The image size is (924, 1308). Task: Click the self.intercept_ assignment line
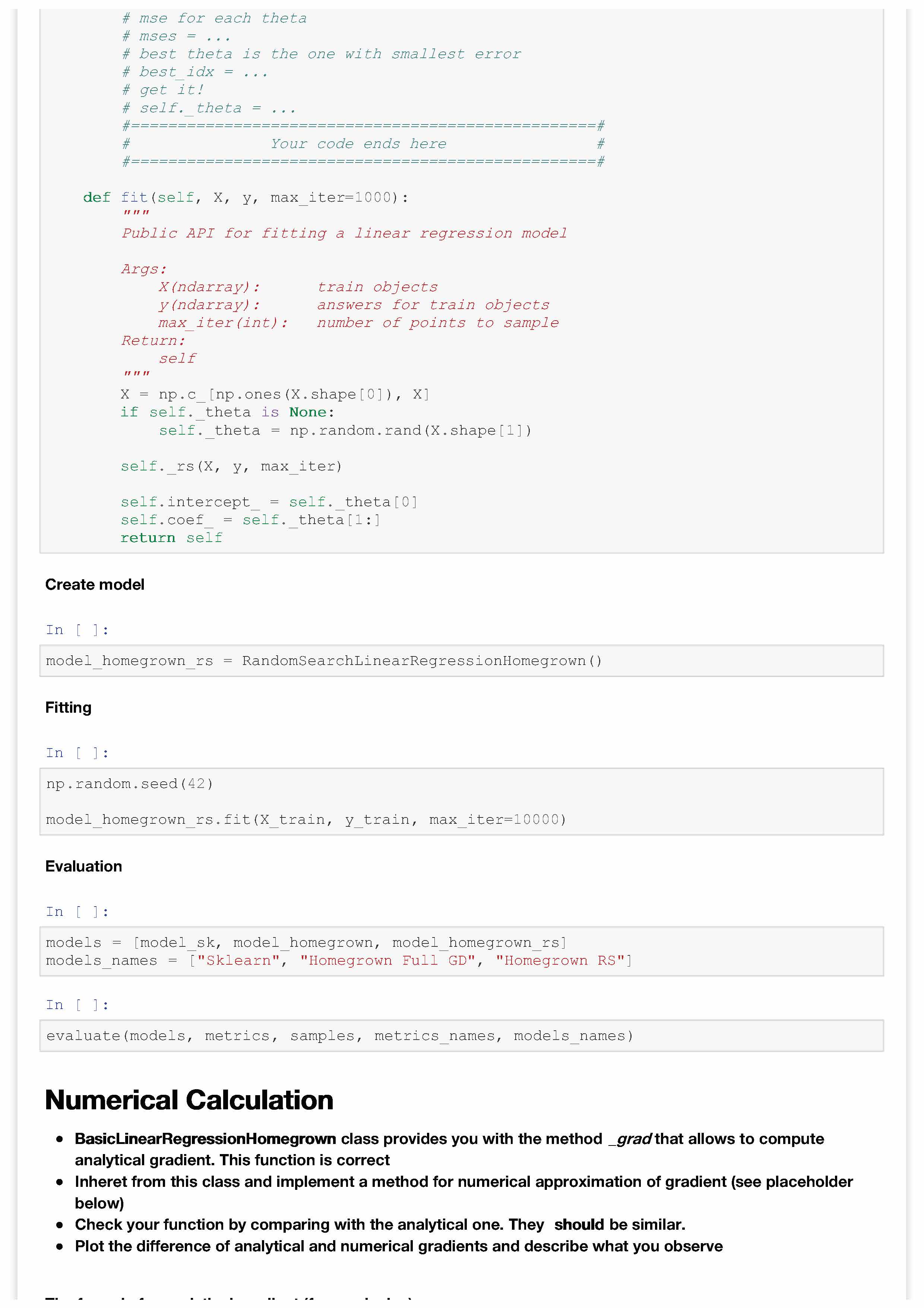point(269,502)
